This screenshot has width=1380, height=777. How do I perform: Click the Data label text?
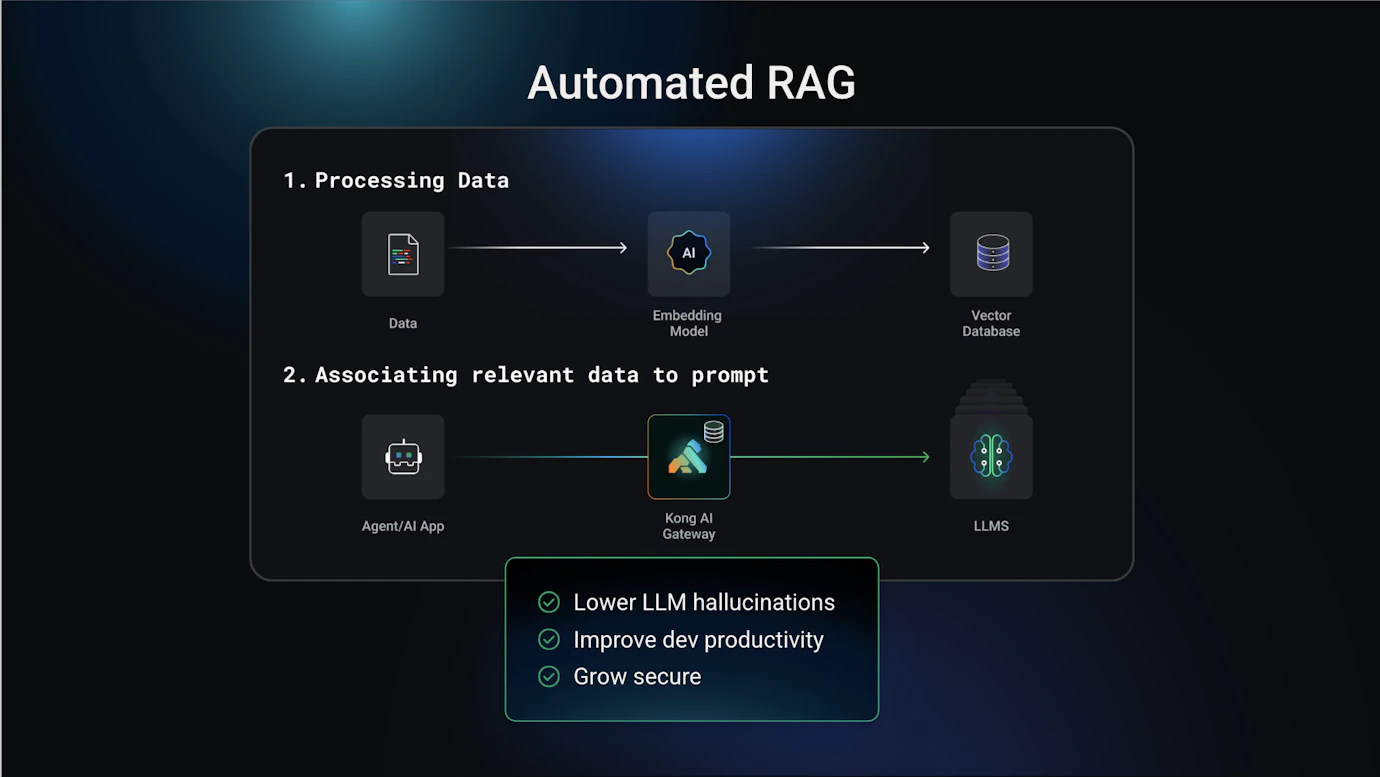pyautogui.click(x=403, y=323)
